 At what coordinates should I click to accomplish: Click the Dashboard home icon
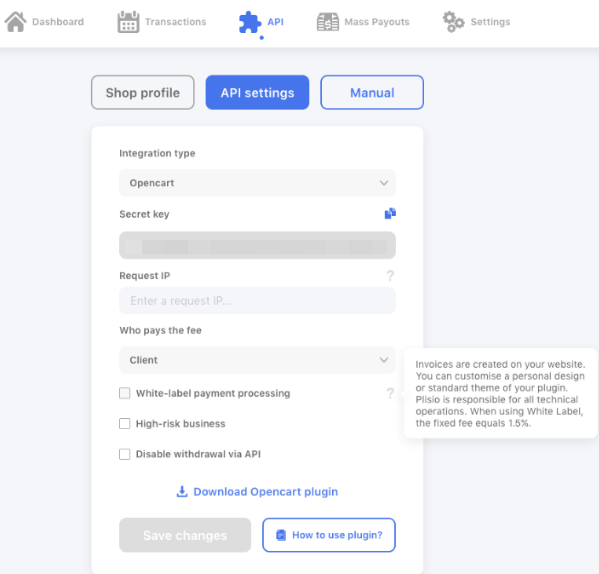[15, 22]
